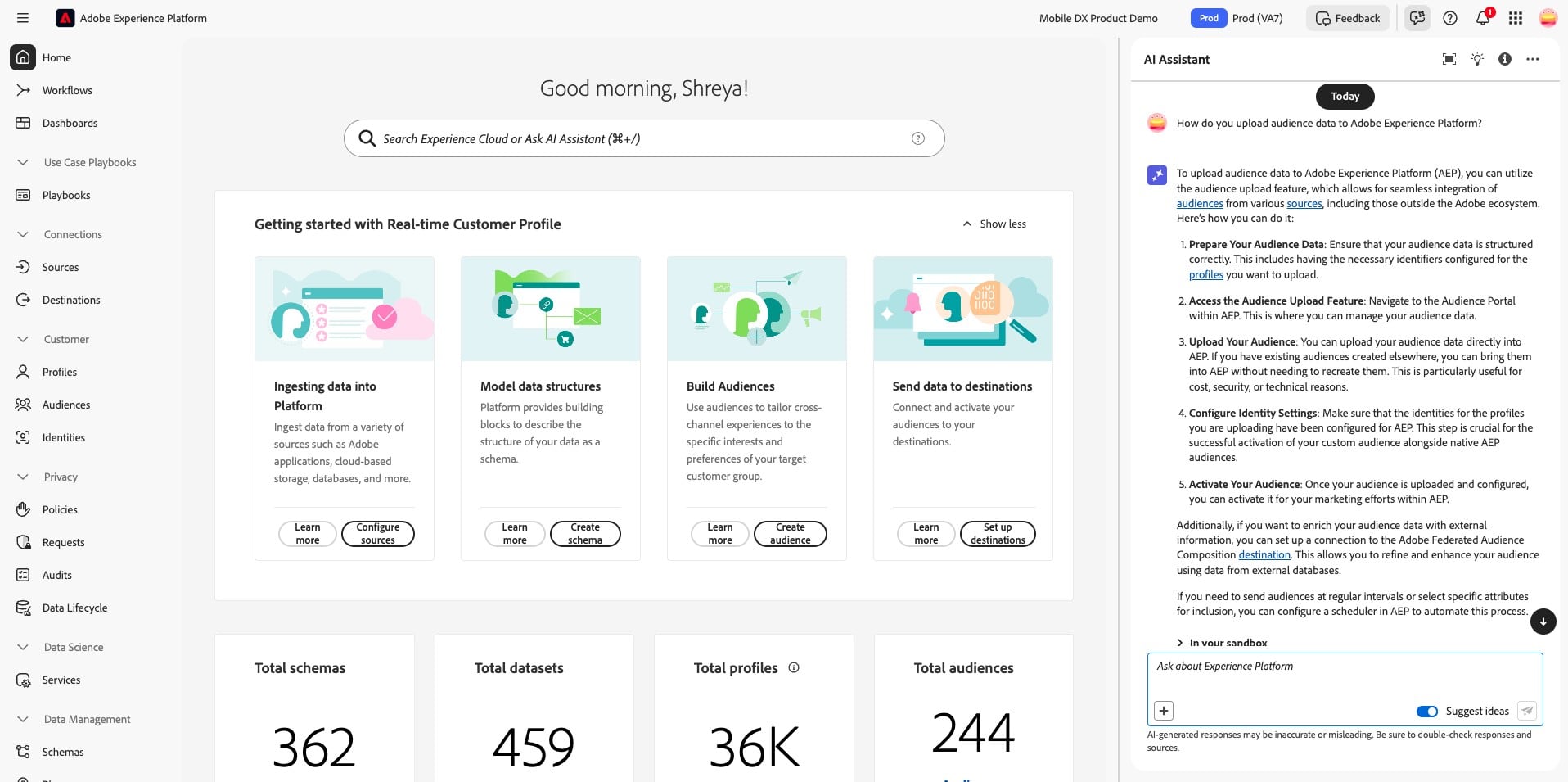Click the Data Lifecycle icon
The height and width of the screenshot is (782, 1568).
pyautogui.click(x=23, y=608)
